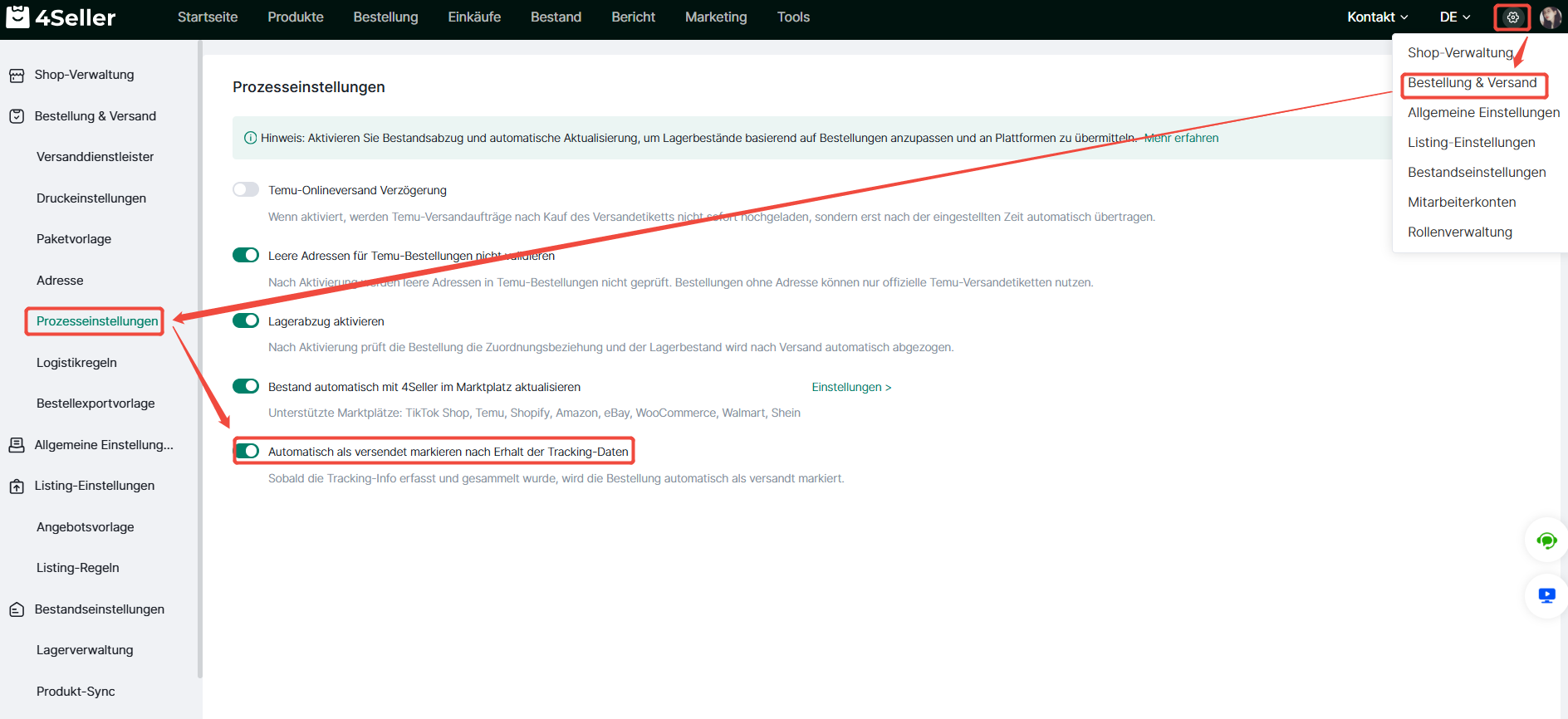This screenshot has height=719, width=1568.
Task: Open Versanddienstleister in sidebar
Action: pyautogui.click(x=95, y=157)
